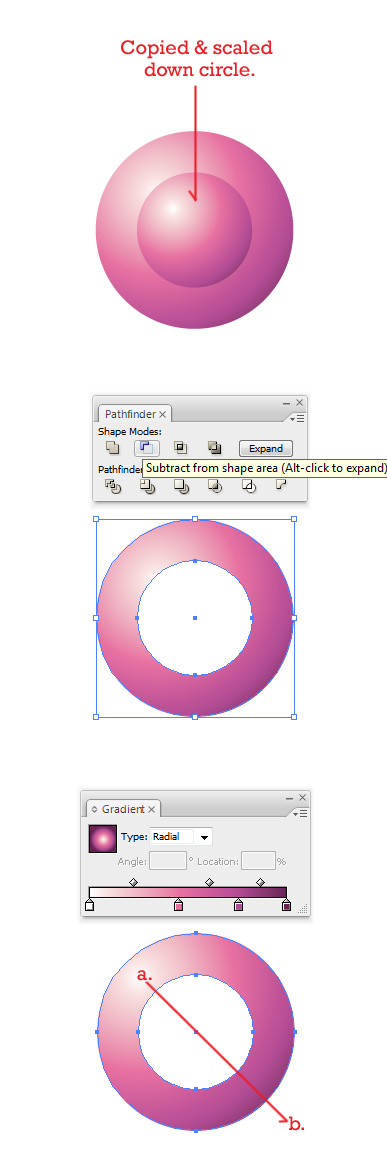The height and width of the screenshot is (1149, 387).
Task: Open the gradient Type dropdown
Action: (204, 837)
